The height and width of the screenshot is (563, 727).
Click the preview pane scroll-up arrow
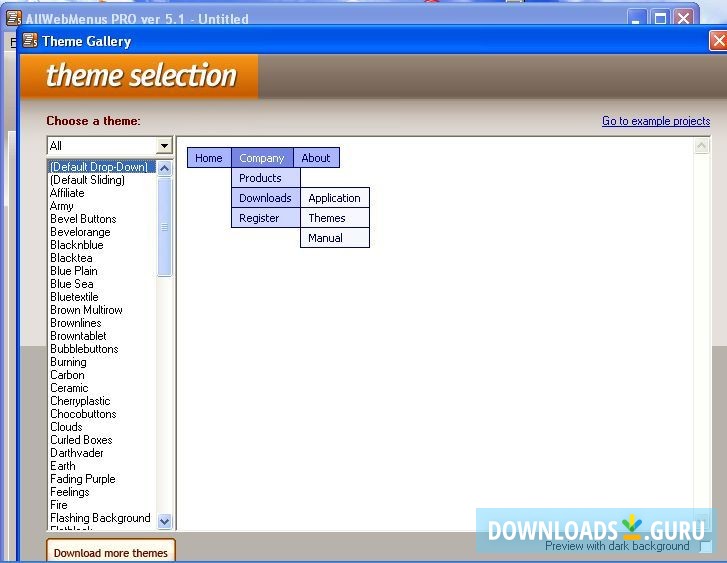click(701, 146)
